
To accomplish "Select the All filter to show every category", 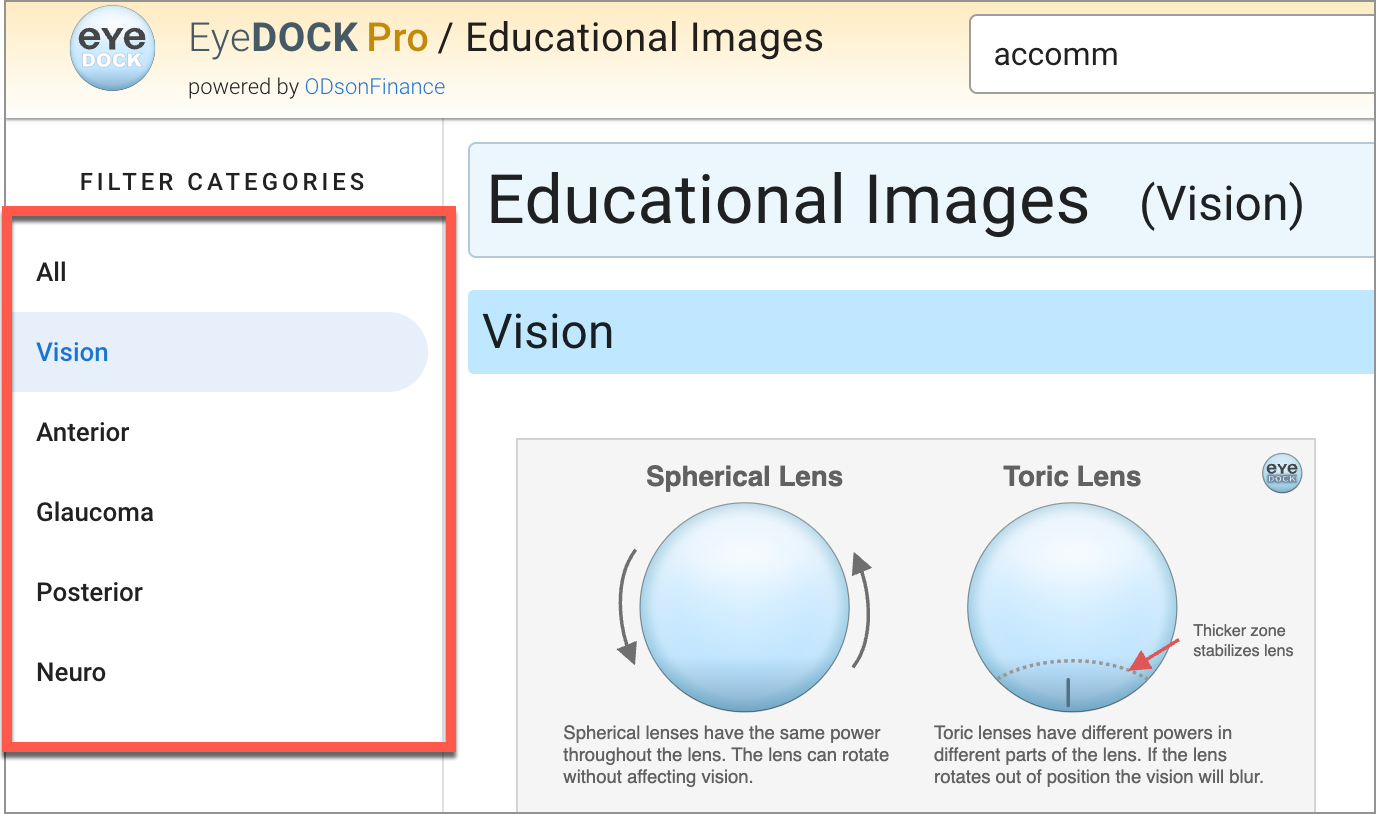I will [x=51, y=271].
